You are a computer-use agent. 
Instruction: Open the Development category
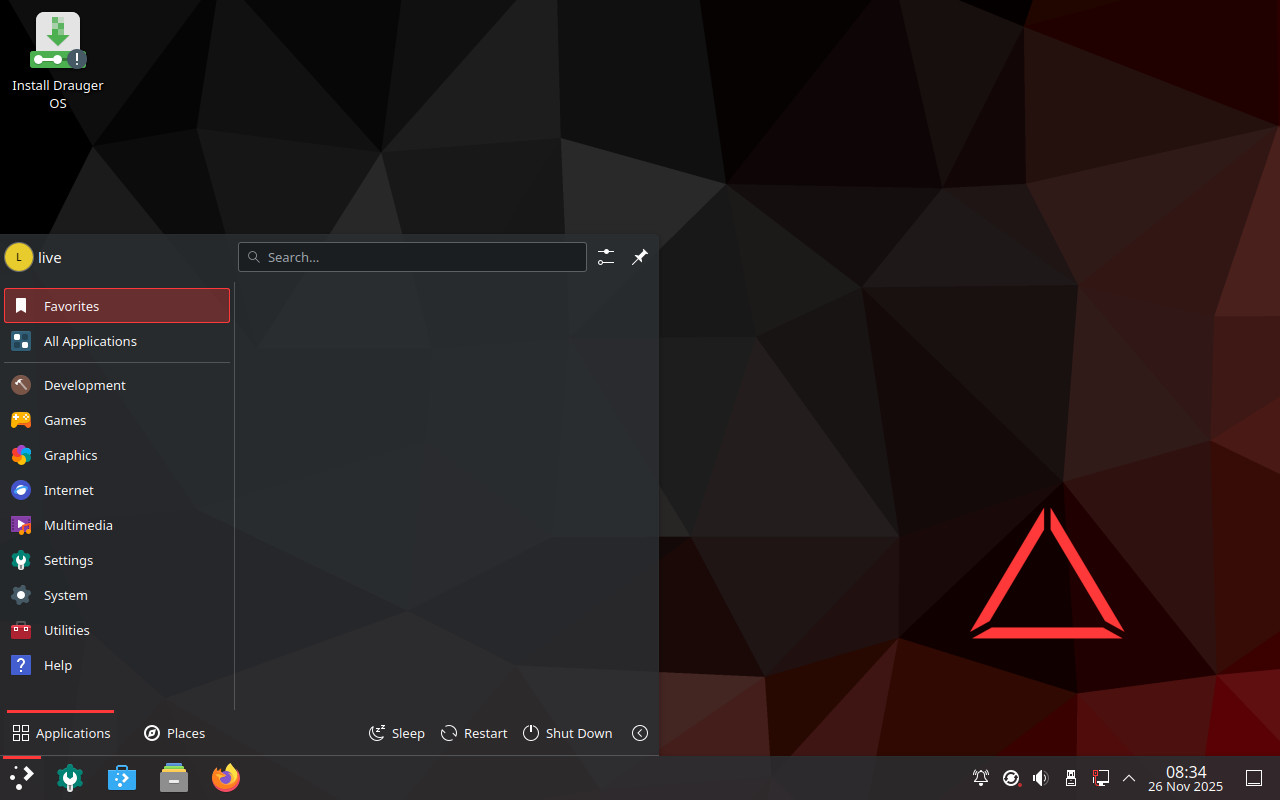[x=85, y=385]
